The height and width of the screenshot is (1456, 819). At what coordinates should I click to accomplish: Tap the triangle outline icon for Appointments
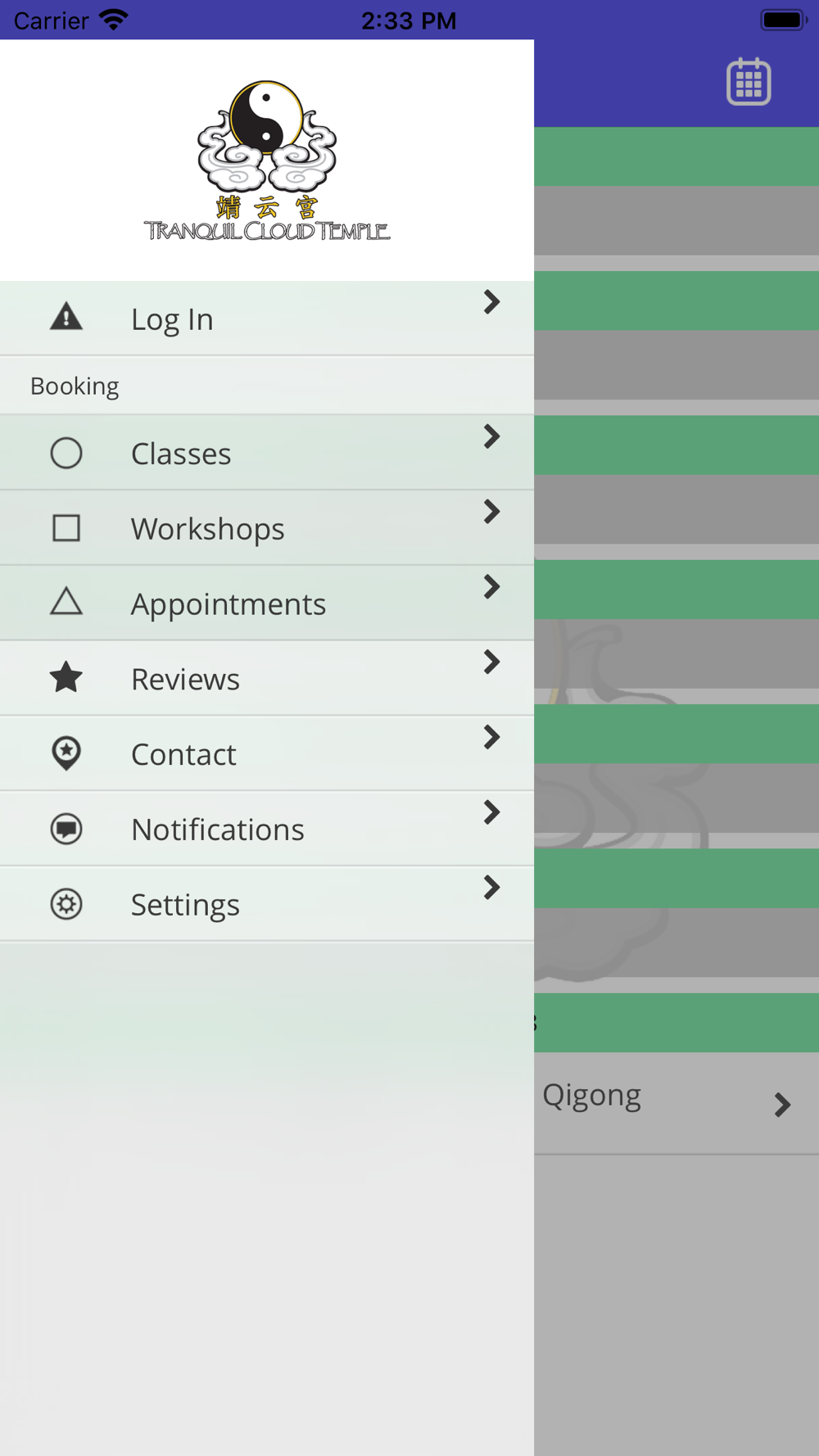66,602
